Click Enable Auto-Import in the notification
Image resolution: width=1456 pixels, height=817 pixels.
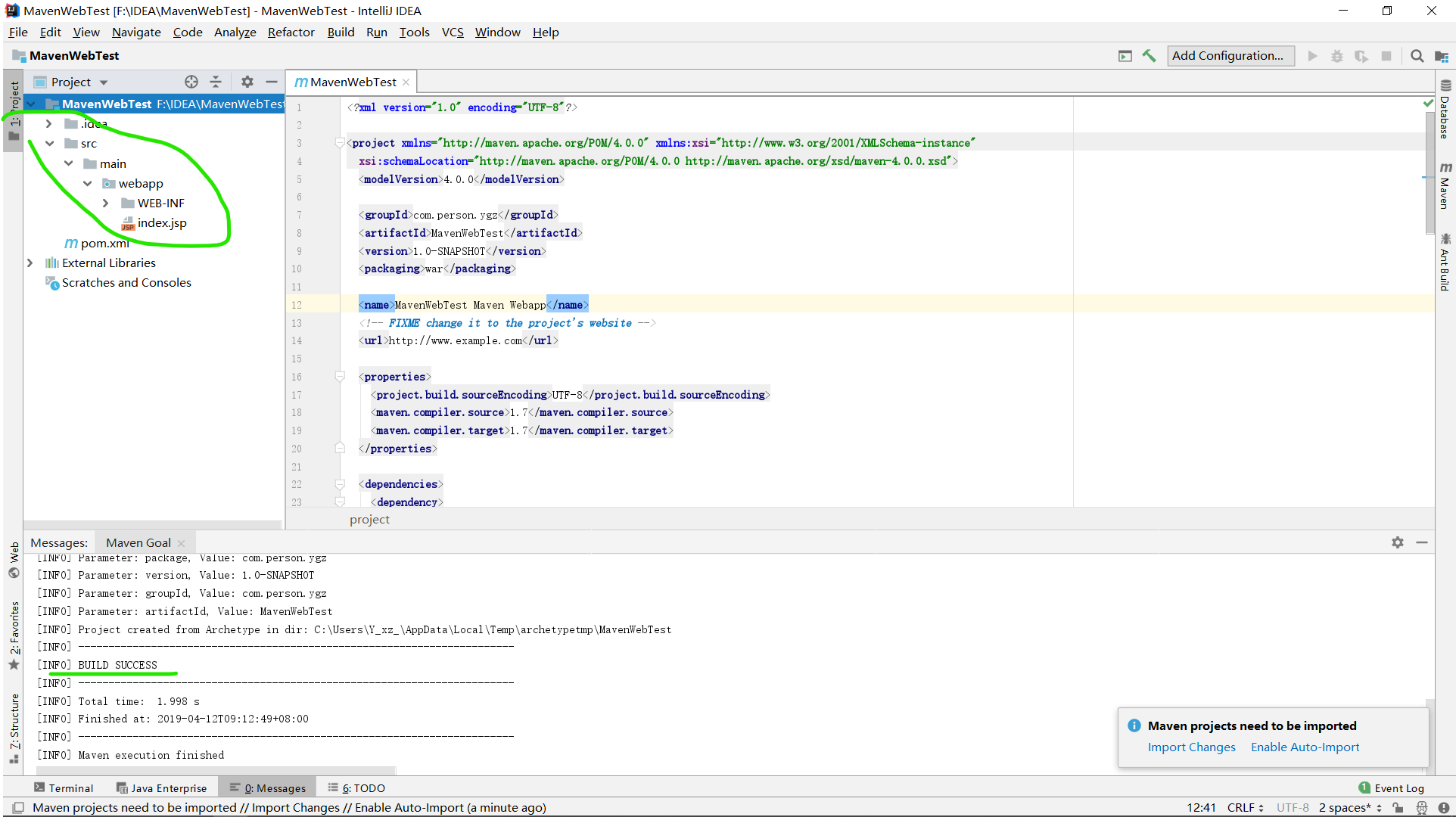pyautogui.click(x=1304, y=747)
